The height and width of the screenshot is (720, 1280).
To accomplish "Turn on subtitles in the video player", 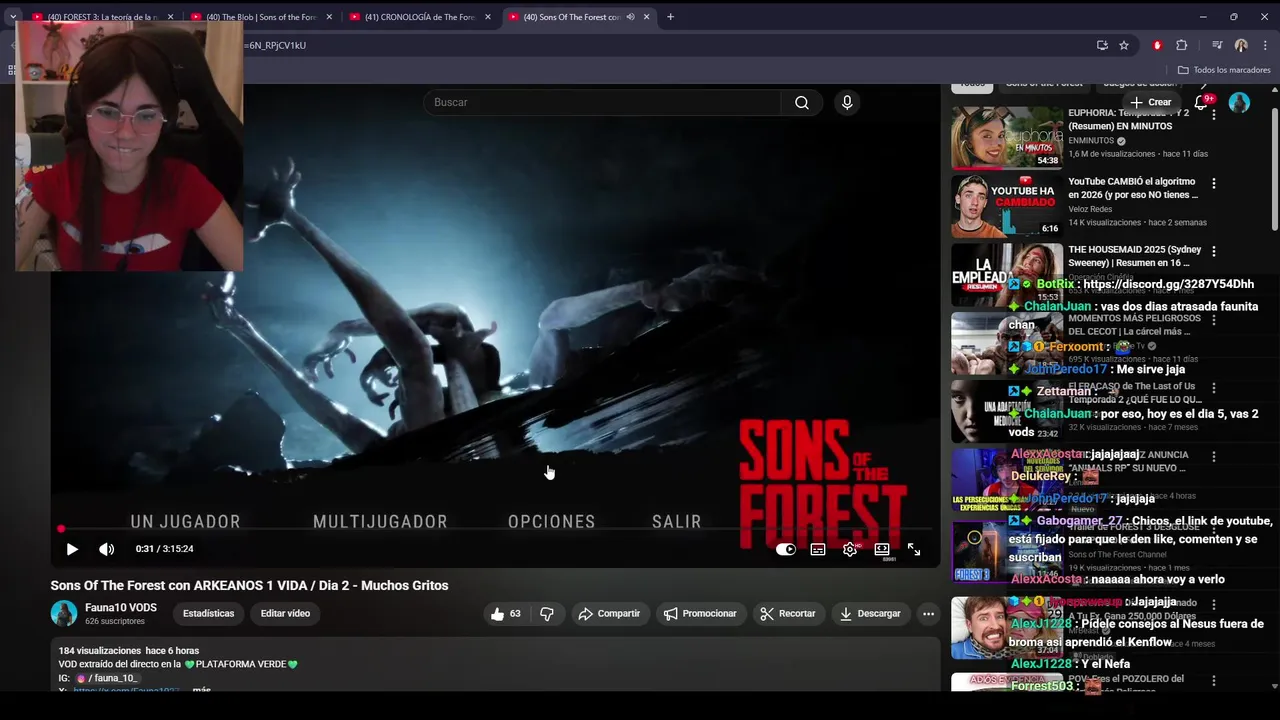I will (818, 549).
